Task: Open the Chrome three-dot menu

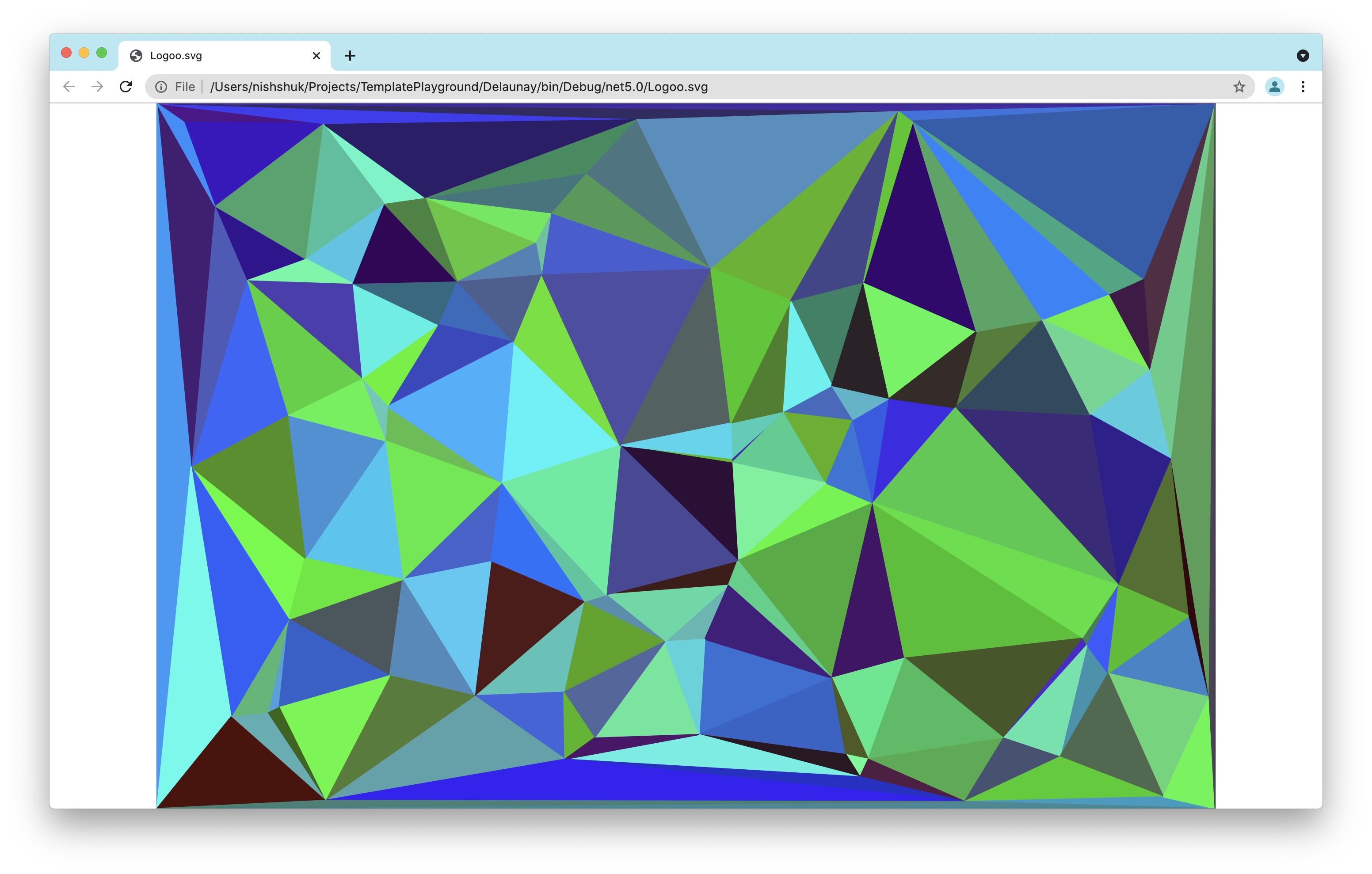Action: 1303,87
